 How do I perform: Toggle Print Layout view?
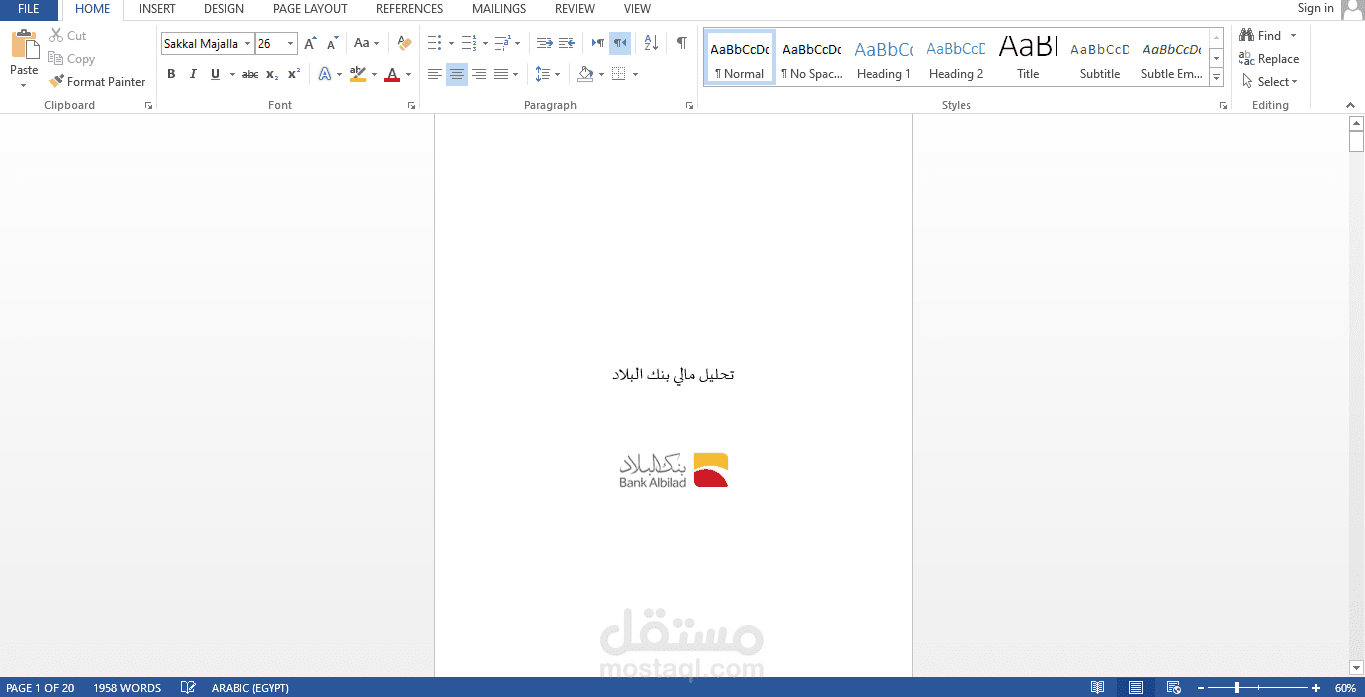click(x=1136, y=688)
